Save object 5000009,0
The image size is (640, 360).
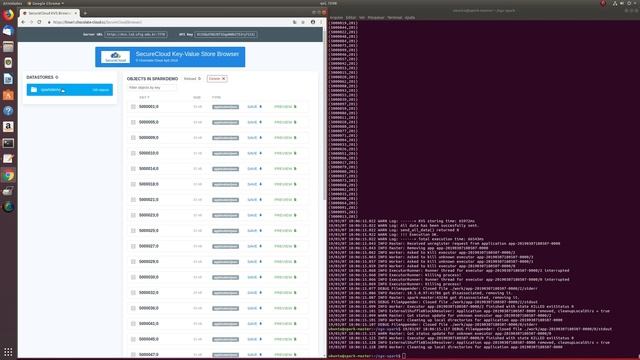pyautogui.click(x=254, y=138)
